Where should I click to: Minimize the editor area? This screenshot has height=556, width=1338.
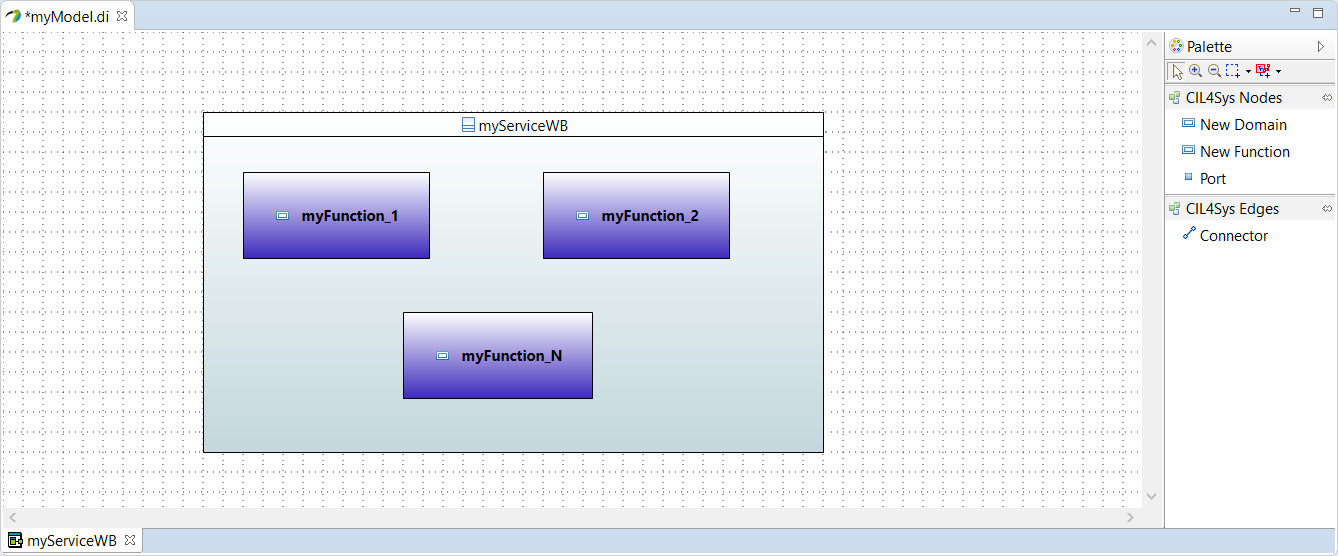click(x=1295, y=12)
